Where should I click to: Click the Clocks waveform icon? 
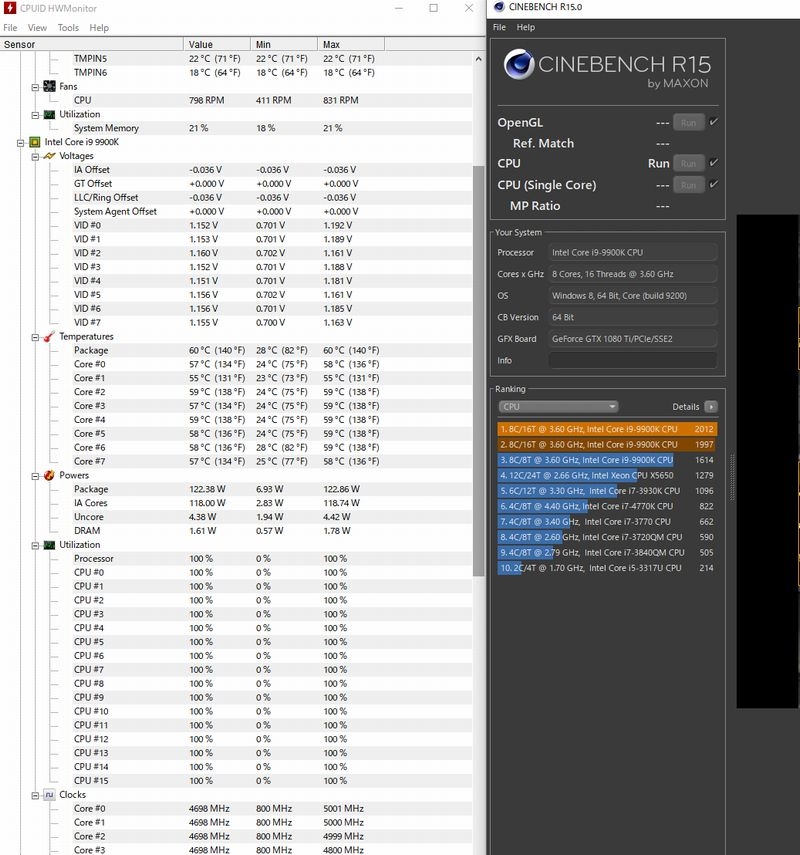(50, 794)
